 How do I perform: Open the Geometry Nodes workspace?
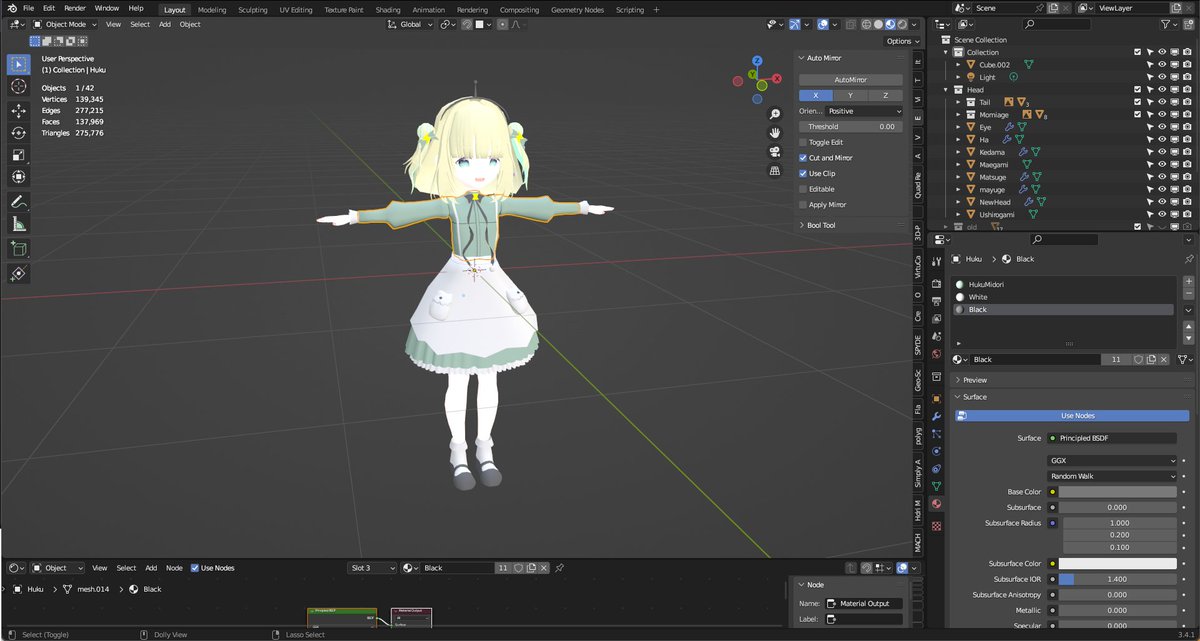point(578,10)
